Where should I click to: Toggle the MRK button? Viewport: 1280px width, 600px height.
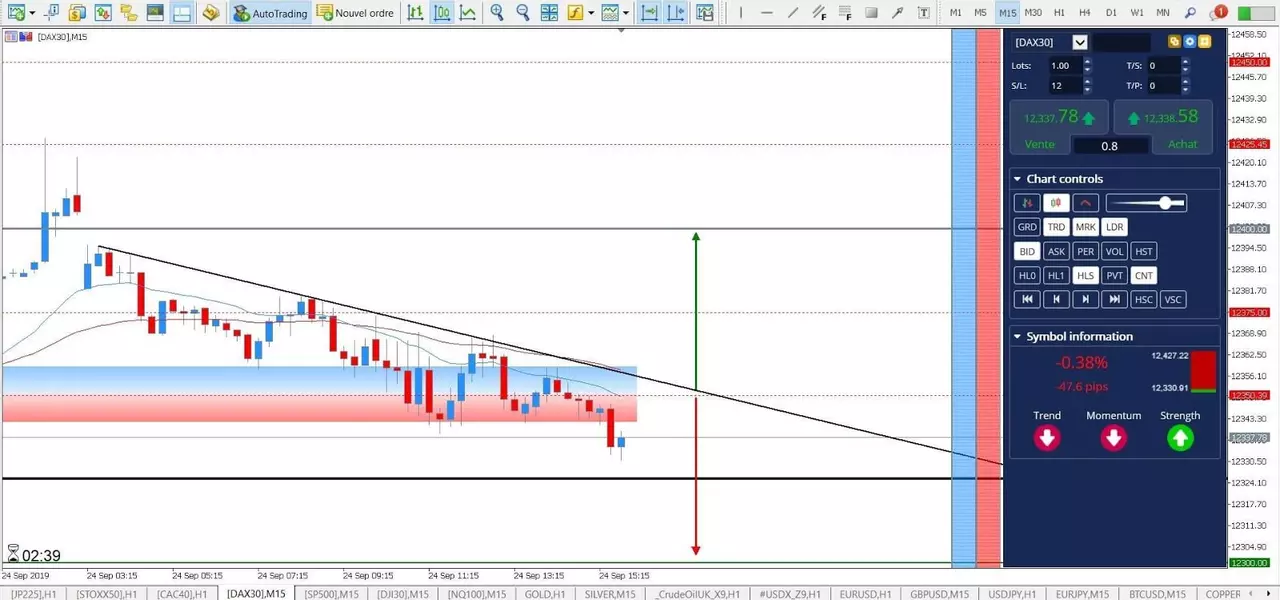1085,227
